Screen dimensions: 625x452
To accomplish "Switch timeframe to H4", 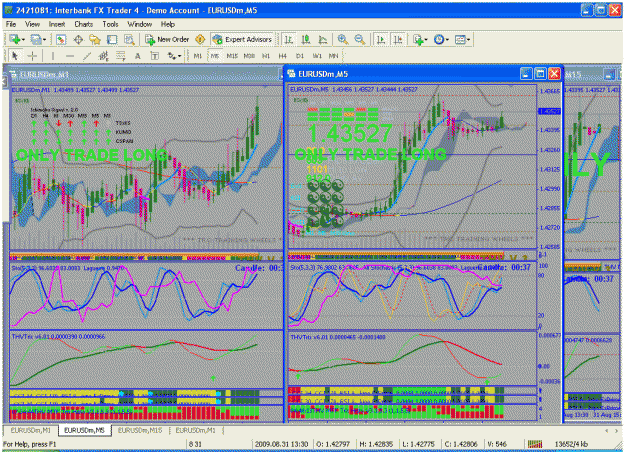I will [283, 56].
